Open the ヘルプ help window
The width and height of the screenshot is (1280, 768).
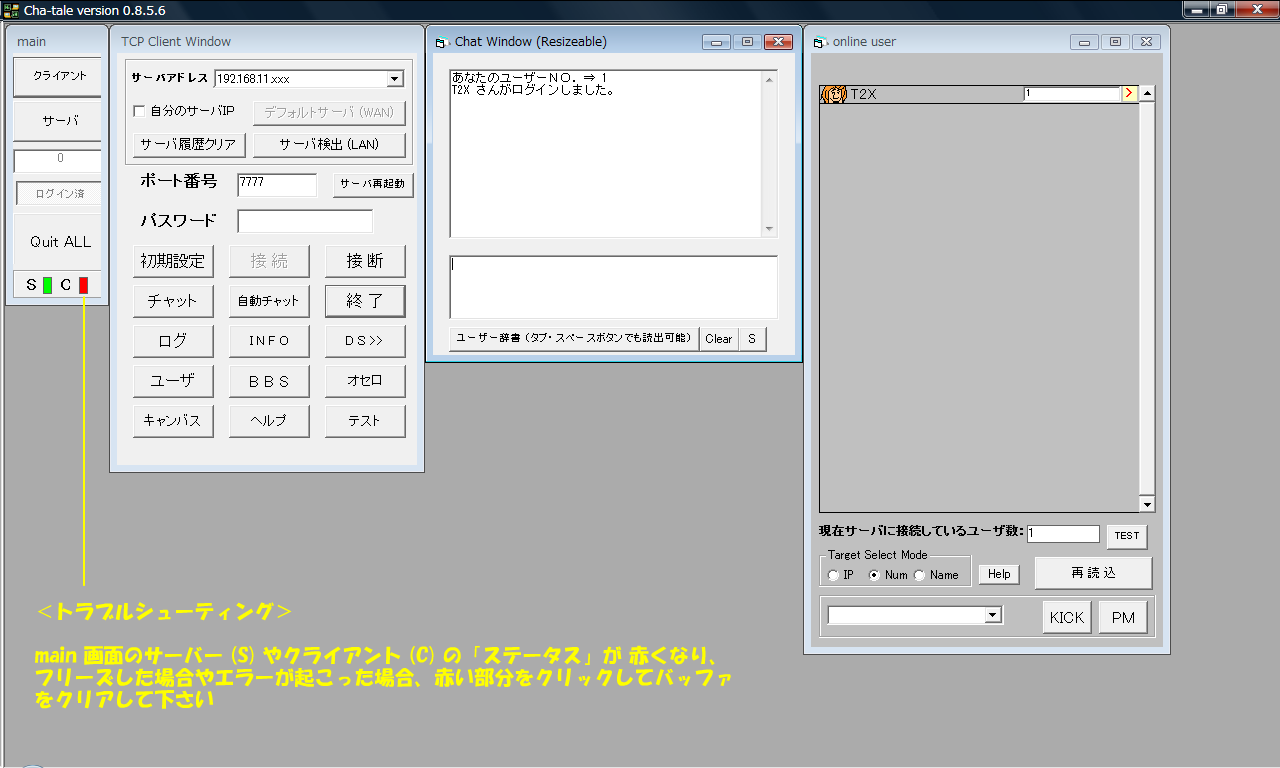pyautogui.click(x=269, y=420)
